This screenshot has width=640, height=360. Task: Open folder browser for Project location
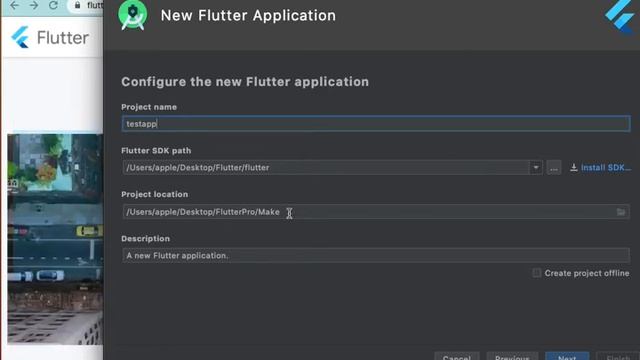[x=621, y=212]
